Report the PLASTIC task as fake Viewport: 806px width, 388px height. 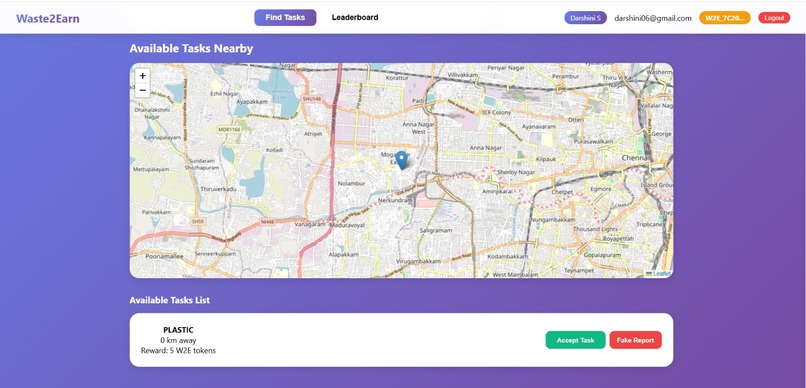(635, 340)
